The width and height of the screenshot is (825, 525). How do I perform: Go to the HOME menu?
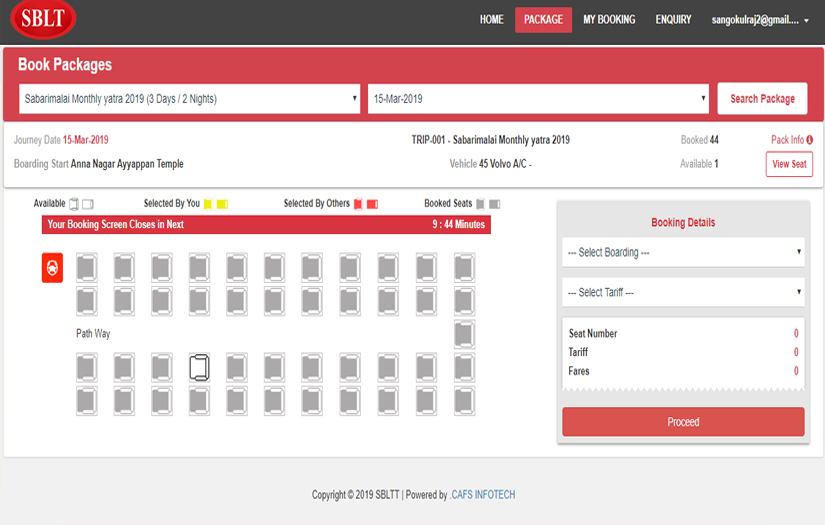[x=491, y=20]
